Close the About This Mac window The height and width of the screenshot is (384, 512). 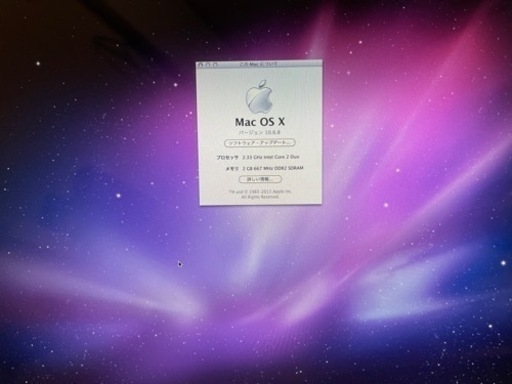(x=201, y=65)
